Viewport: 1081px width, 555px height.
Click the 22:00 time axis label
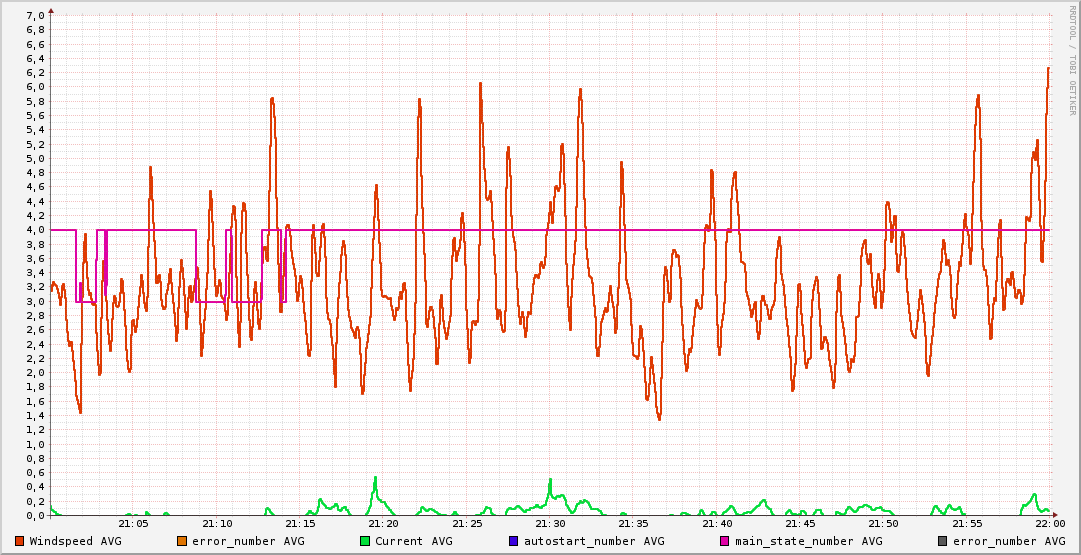coord(1049,523)
